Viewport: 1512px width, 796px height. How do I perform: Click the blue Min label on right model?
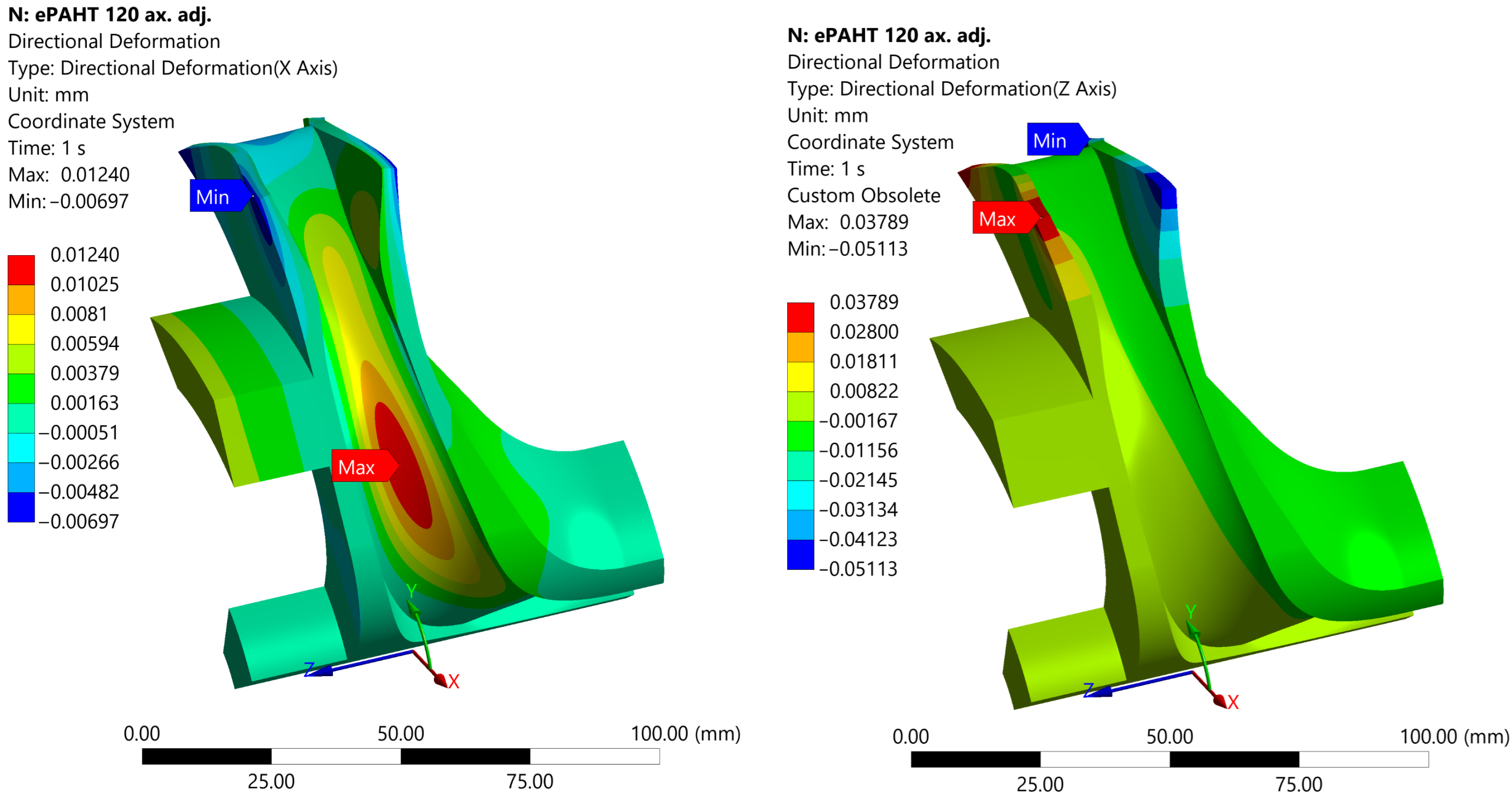pos(1053,140)
